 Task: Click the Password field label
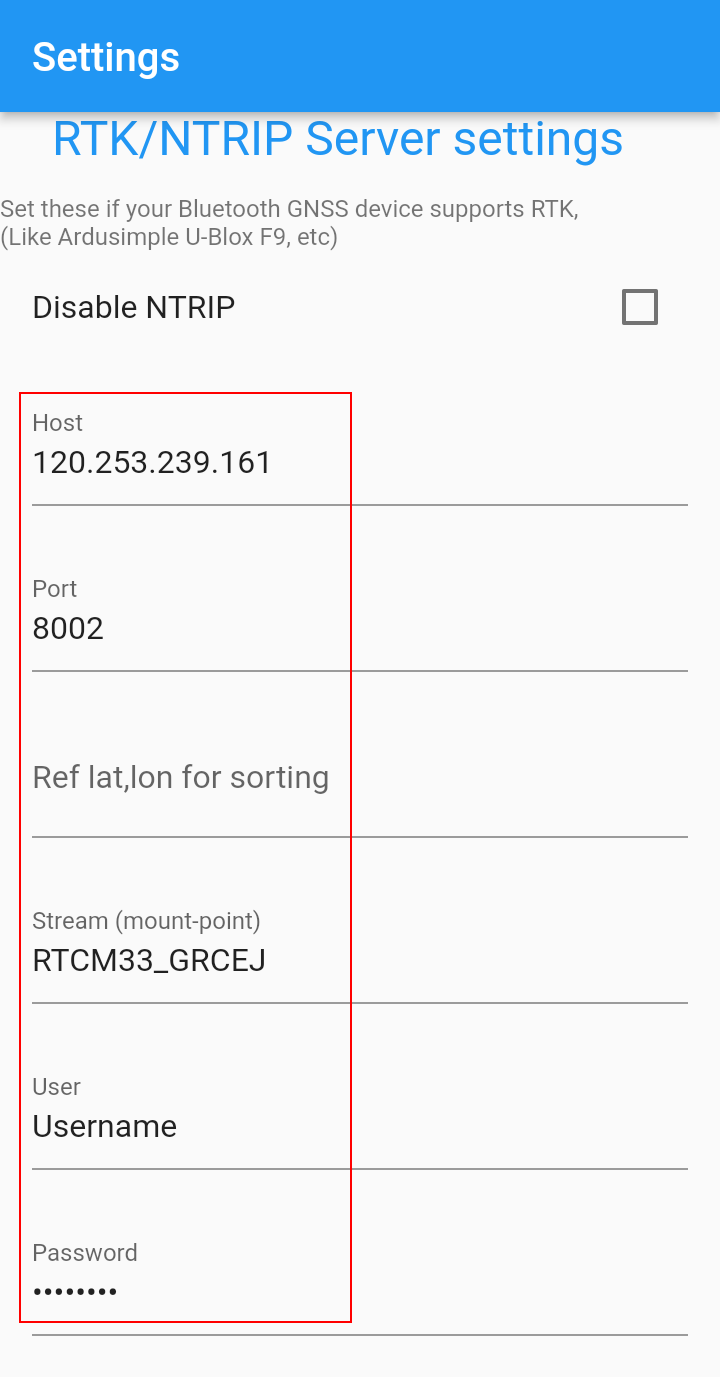(85, 1253)
